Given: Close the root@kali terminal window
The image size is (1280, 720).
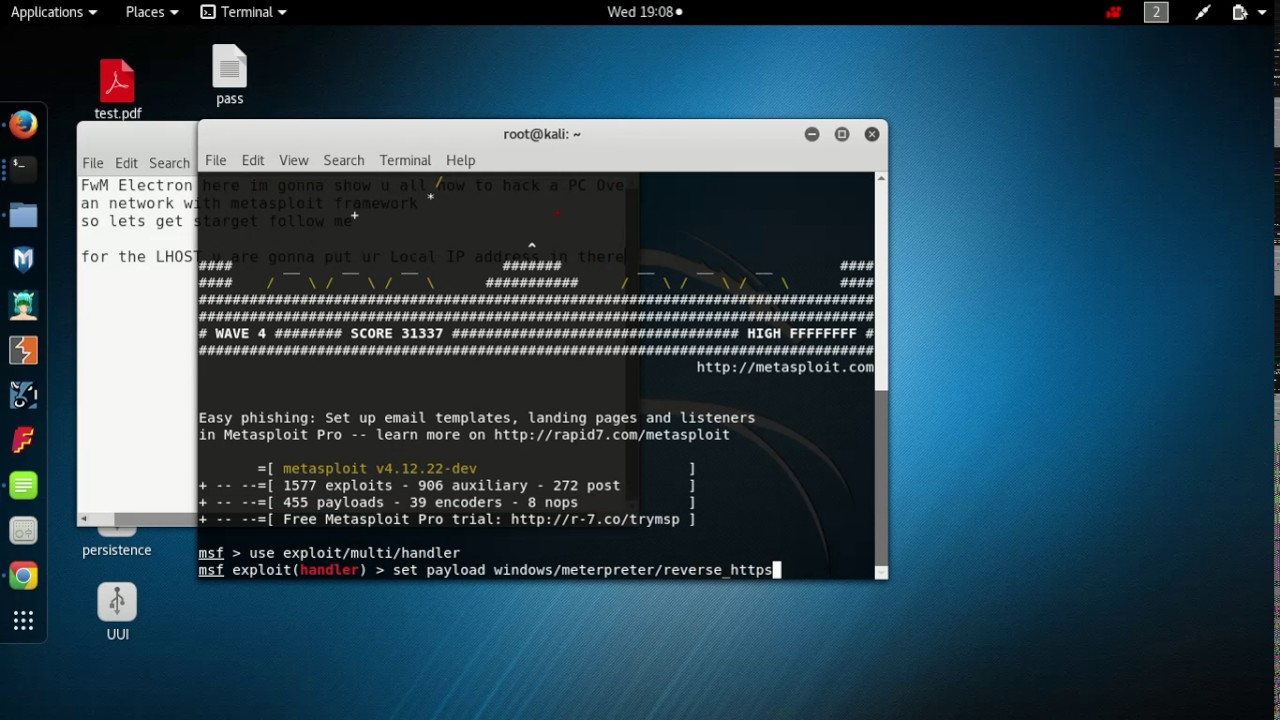Looking at the screenshot, I should [872, 134].
